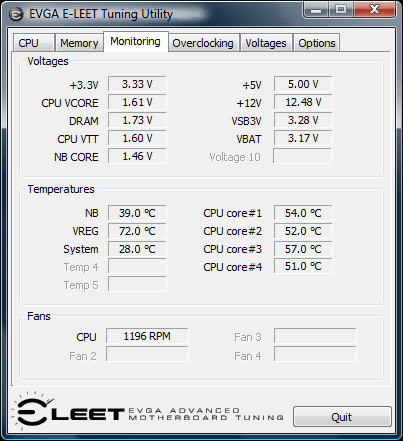
Task: Click the VREG label
Action: [x=85, y=231]
